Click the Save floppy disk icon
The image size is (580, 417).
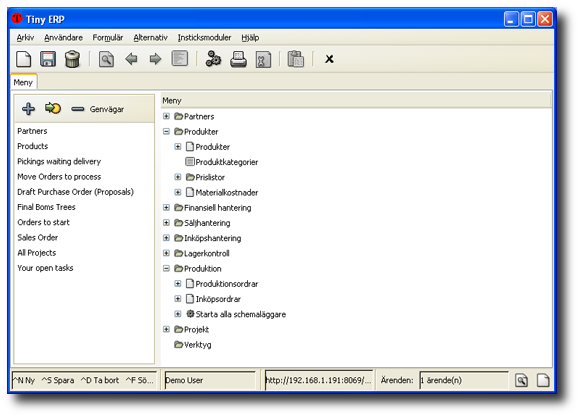click(x=48, y=59)
